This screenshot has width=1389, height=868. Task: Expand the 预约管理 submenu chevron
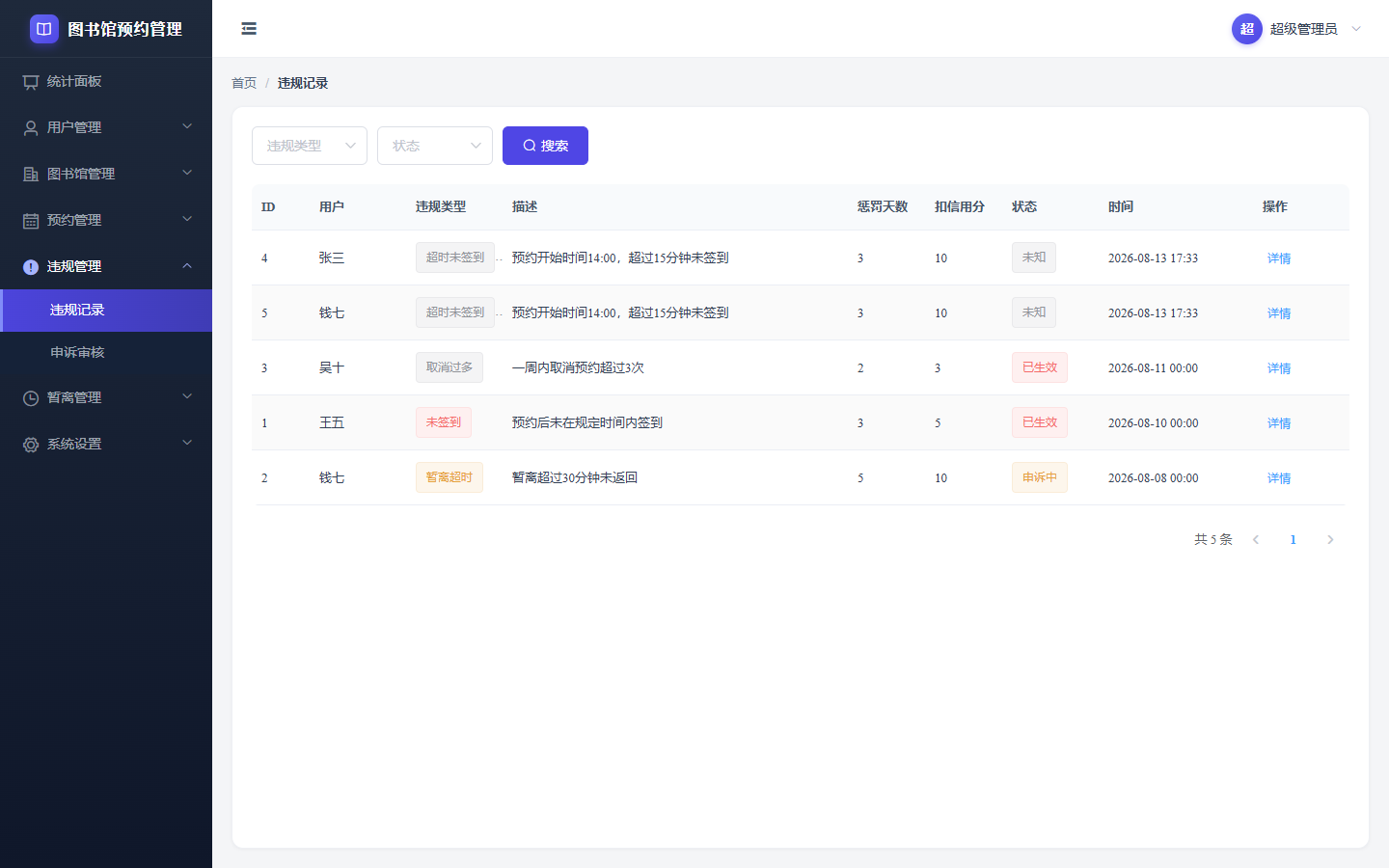click(187, 219)
